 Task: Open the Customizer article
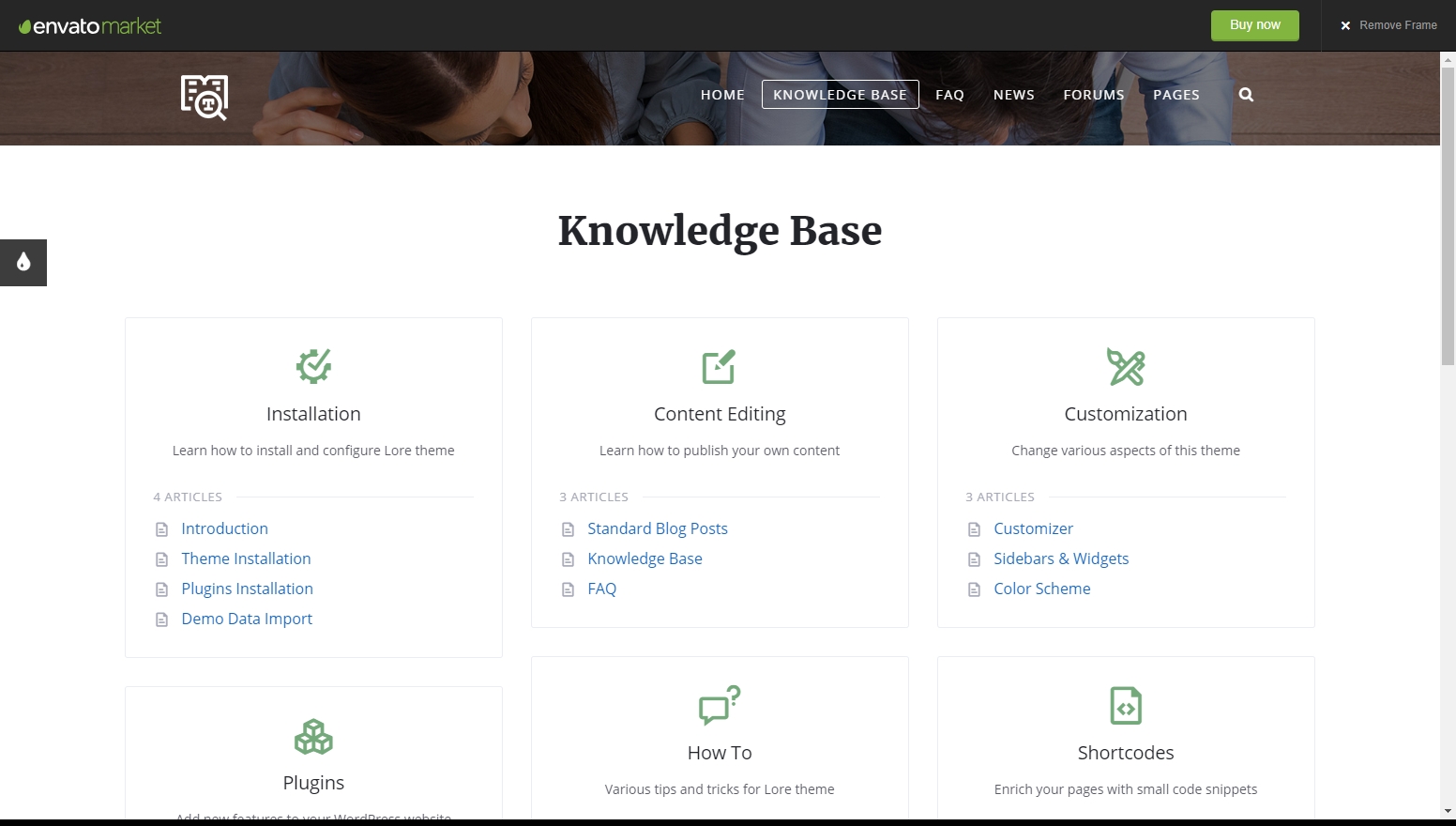click(x=1033, y=528)
